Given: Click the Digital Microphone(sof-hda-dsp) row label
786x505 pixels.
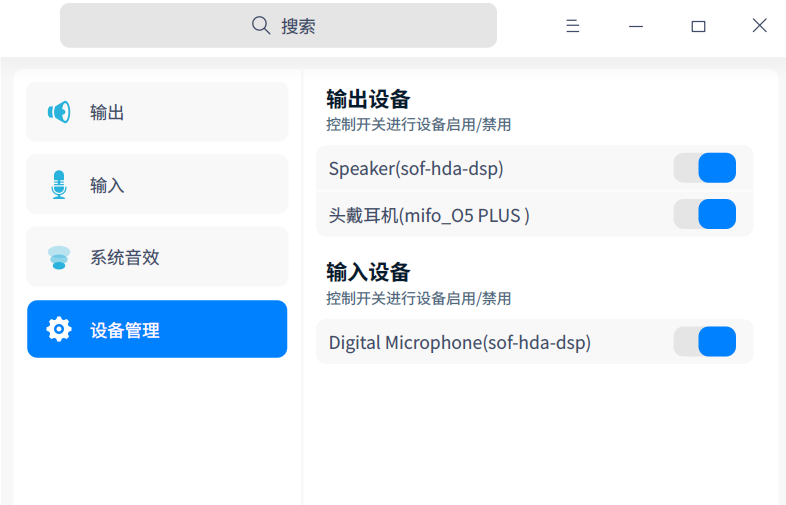Looking at the screenshot, I should point(460,343).
